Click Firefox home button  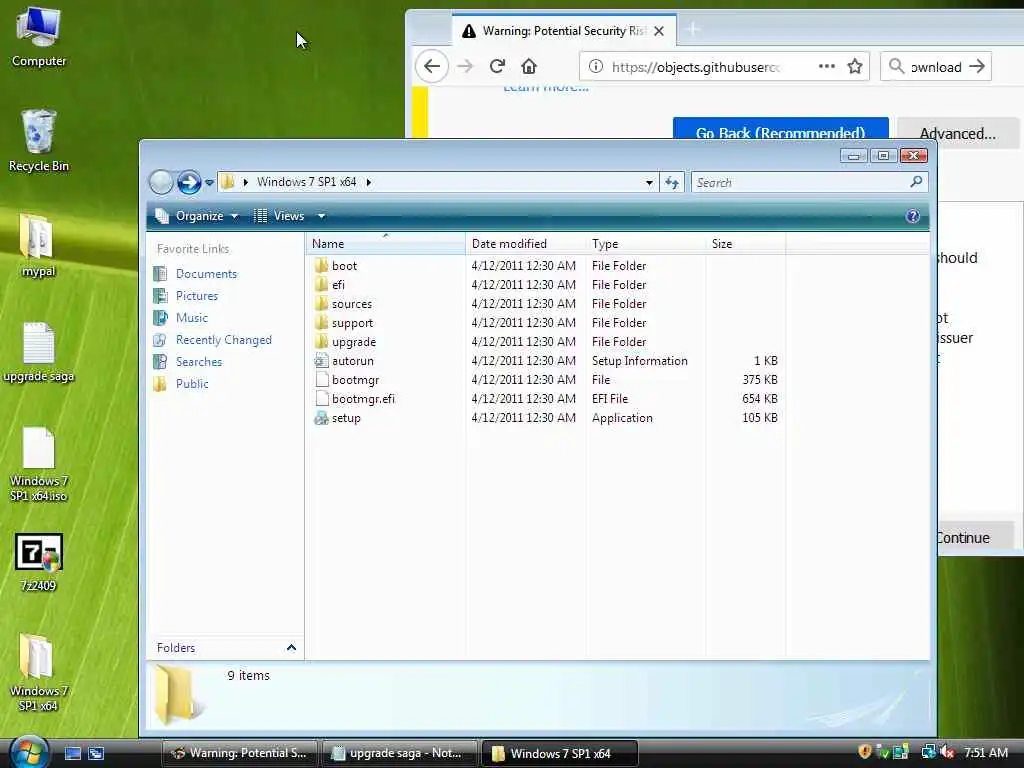(529, 66)
